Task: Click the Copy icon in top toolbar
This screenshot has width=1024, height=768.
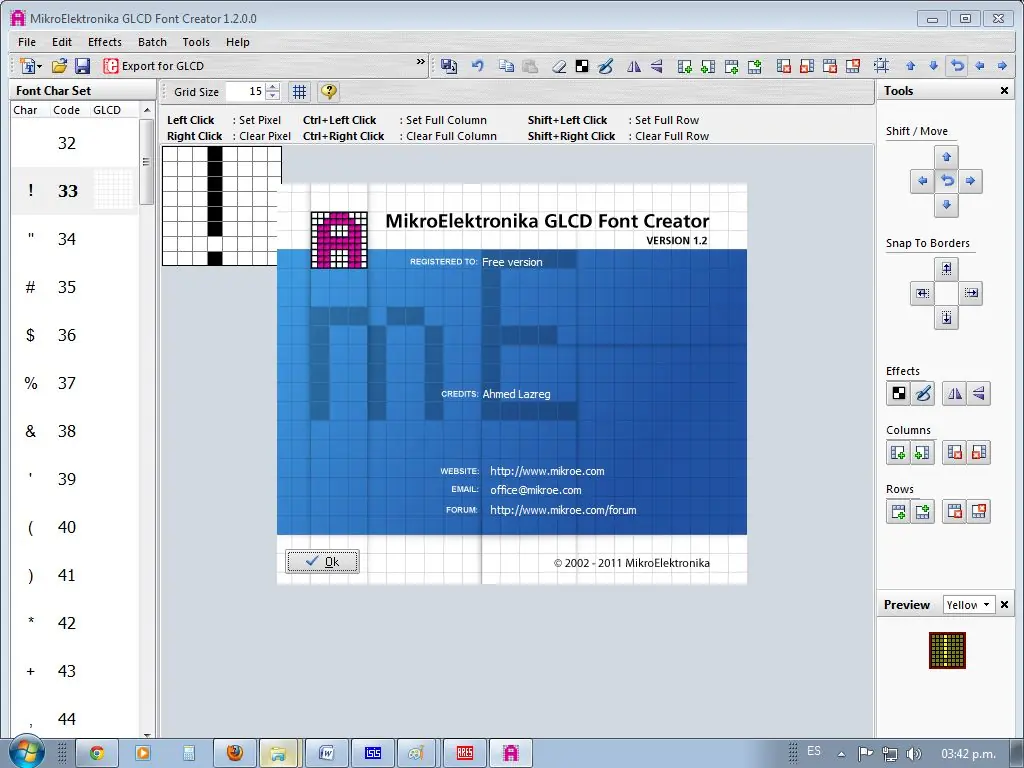Action: 506,66
